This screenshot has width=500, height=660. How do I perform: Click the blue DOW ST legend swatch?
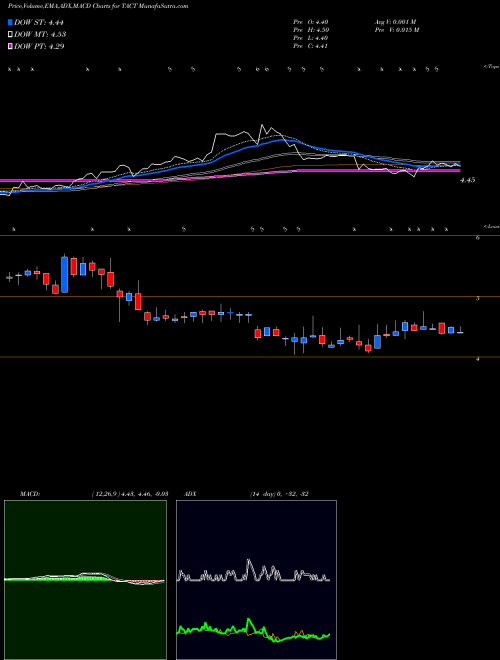10,22
